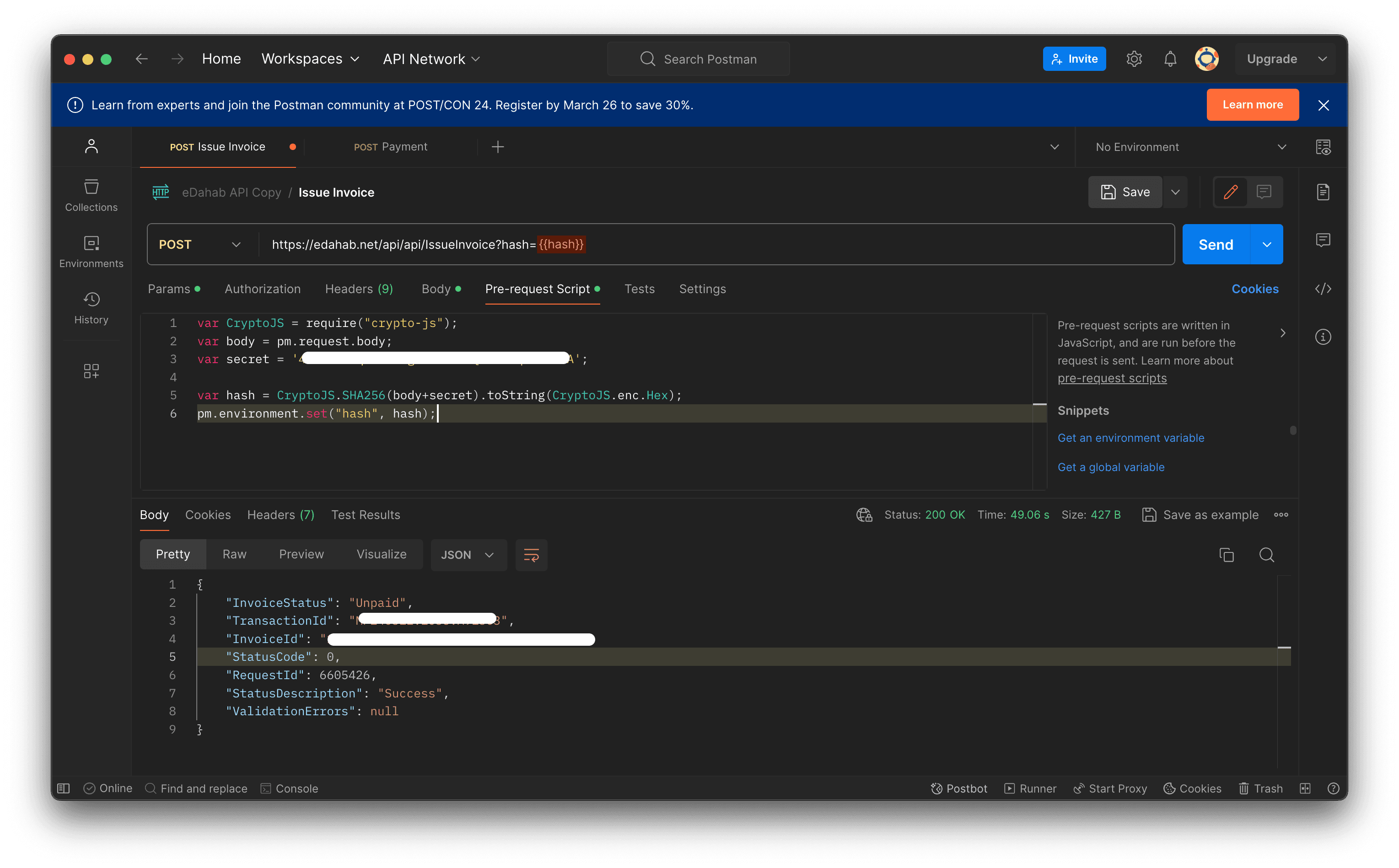
Task: Expand the Workspaces dropdown
Action: 311,59
